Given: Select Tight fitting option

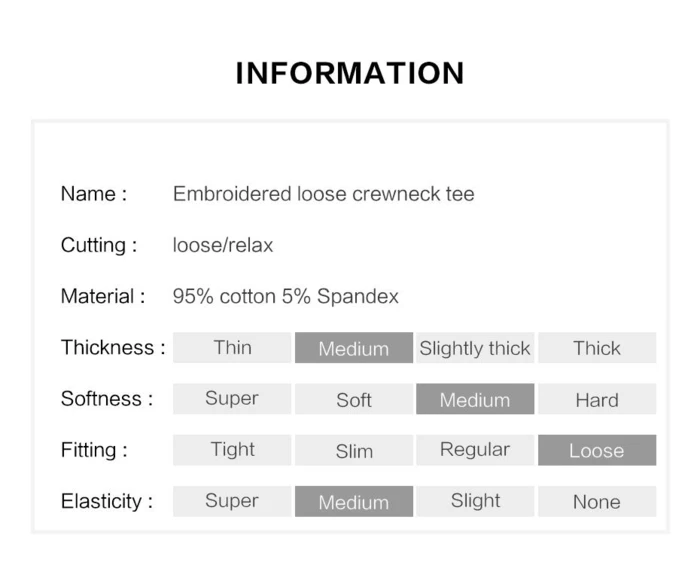Looking at the screenshot, I should tap(232, 450).
